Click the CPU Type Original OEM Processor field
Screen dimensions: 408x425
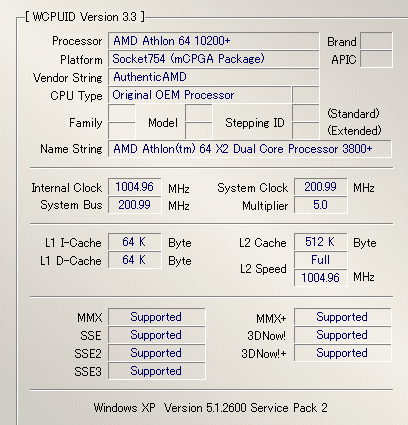pyautogui.click(x=199, y=95)
